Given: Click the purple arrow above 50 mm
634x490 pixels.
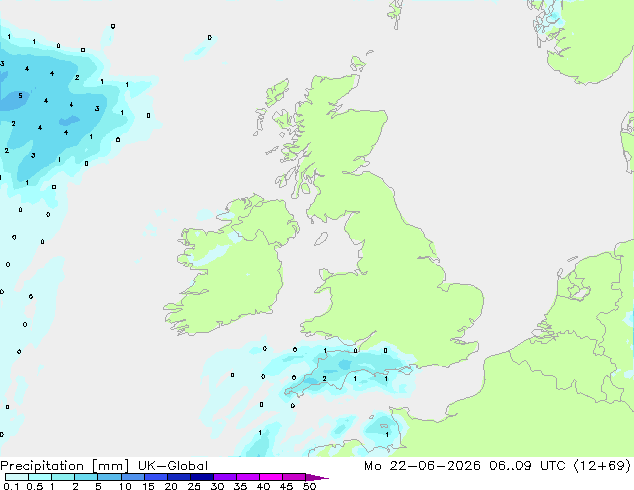Looking at the screenshot, I should click(317, 477).
